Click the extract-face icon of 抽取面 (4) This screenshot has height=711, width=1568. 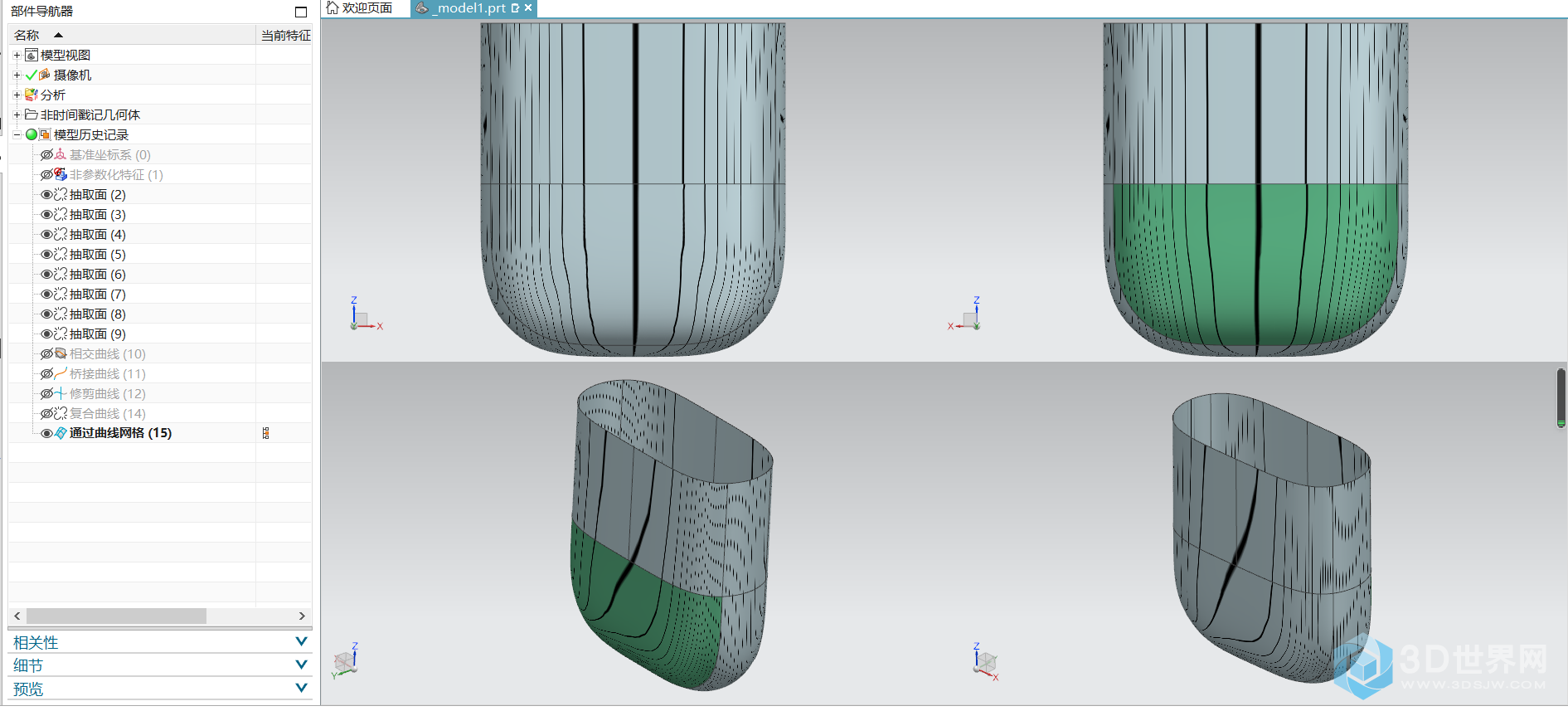point(61,234)
